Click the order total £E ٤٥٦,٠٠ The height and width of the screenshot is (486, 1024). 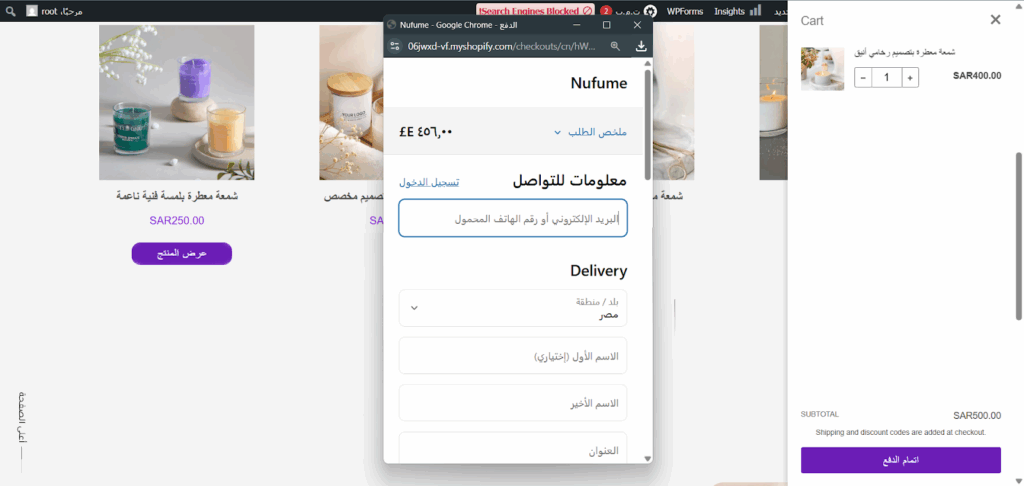[x=426, y=132]
